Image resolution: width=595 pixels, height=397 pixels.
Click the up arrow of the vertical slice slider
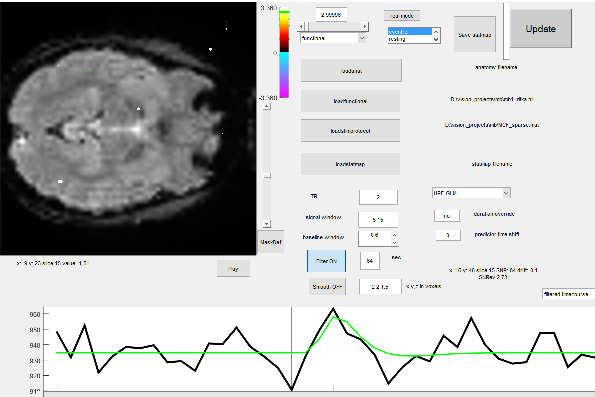point(267,107)
